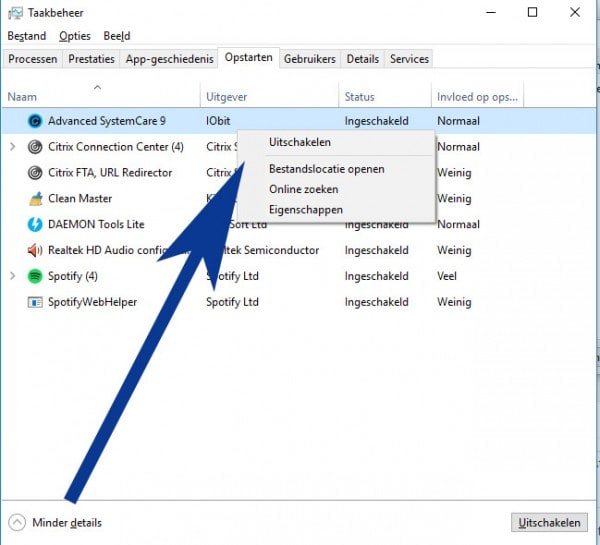600x545 pixels.
Task: Click Weinig impact of Citrix FTA row
Action: click(454, 173)
